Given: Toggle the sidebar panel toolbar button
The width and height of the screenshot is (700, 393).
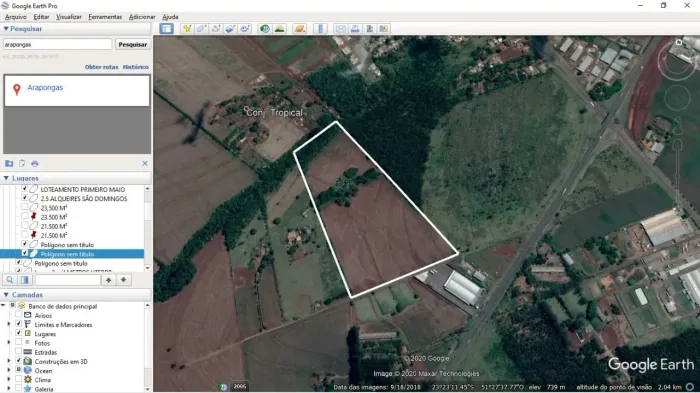Looking at the screenshot, I should coord(167,29).
